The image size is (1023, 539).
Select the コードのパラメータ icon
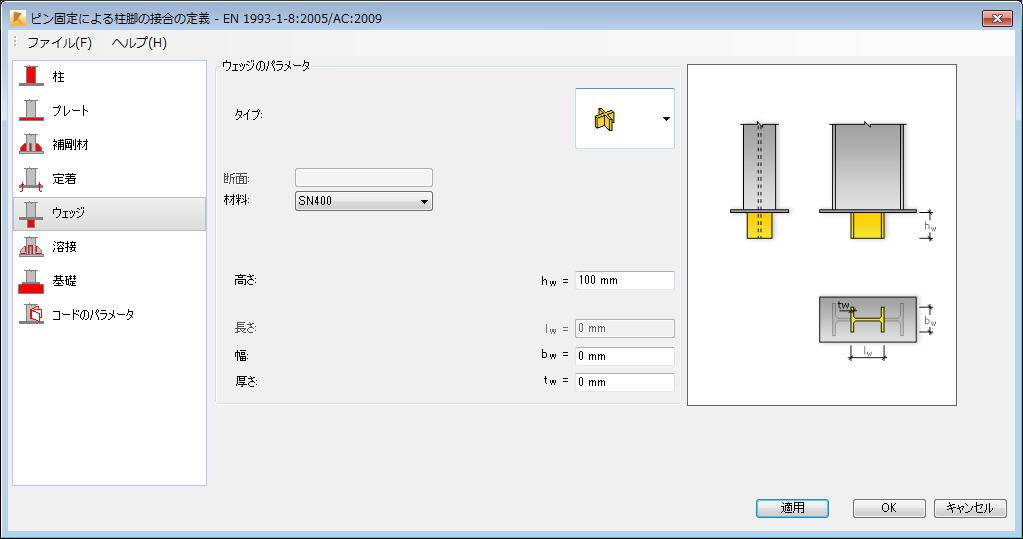tap(31, 315)
